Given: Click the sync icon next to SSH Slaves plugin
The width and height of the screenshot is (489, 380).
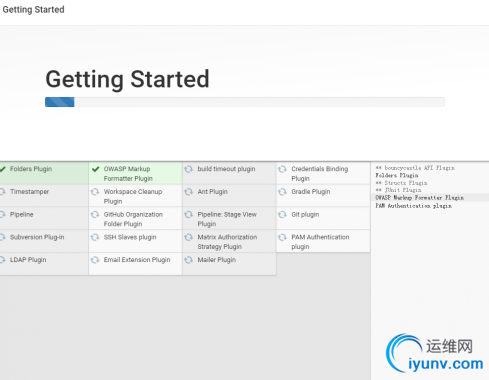Looking at the screenshot, I should [x=95, y=237].
